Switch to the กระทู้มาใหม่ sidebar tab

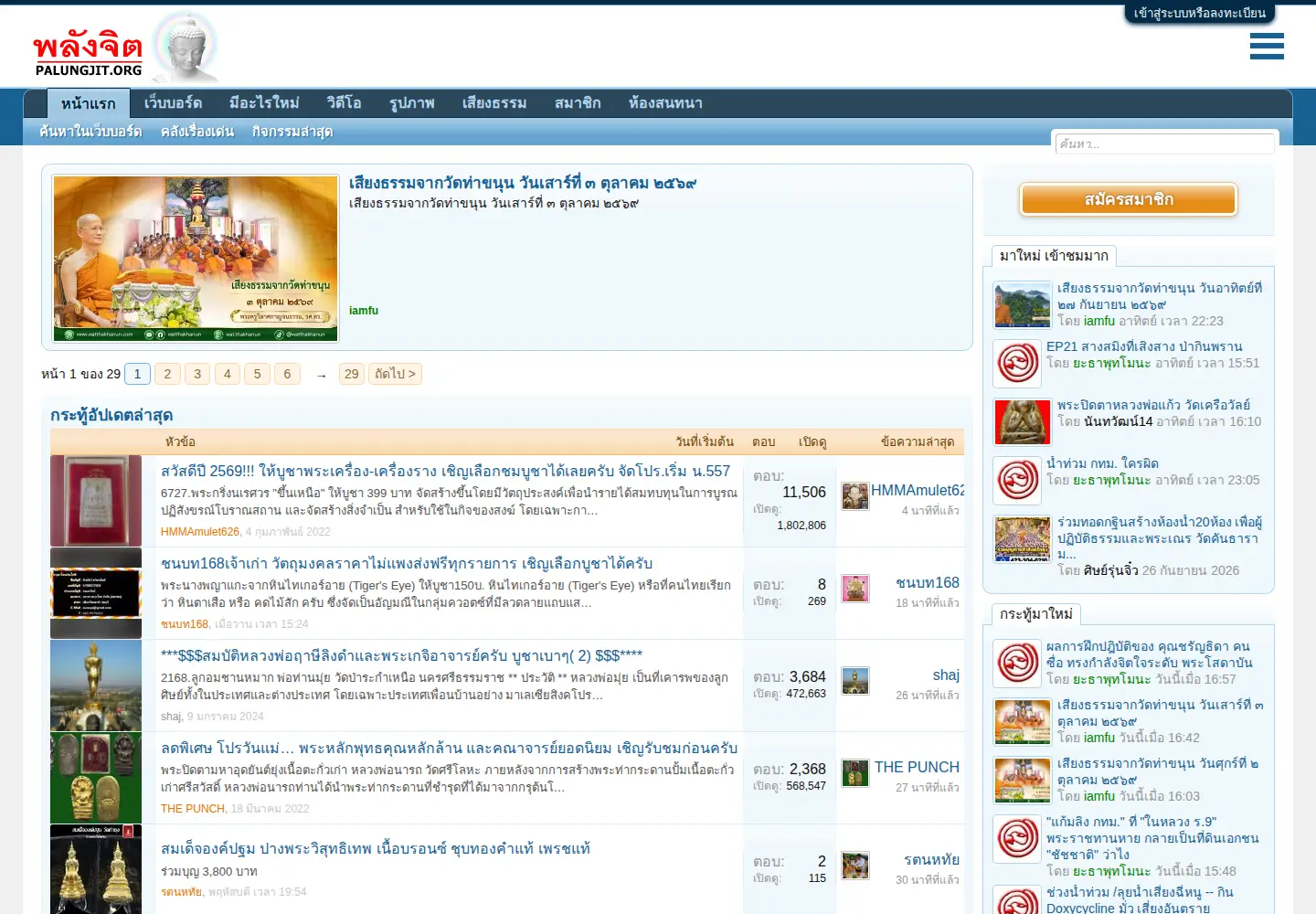pyautogui.click(x=1035, y=614)
